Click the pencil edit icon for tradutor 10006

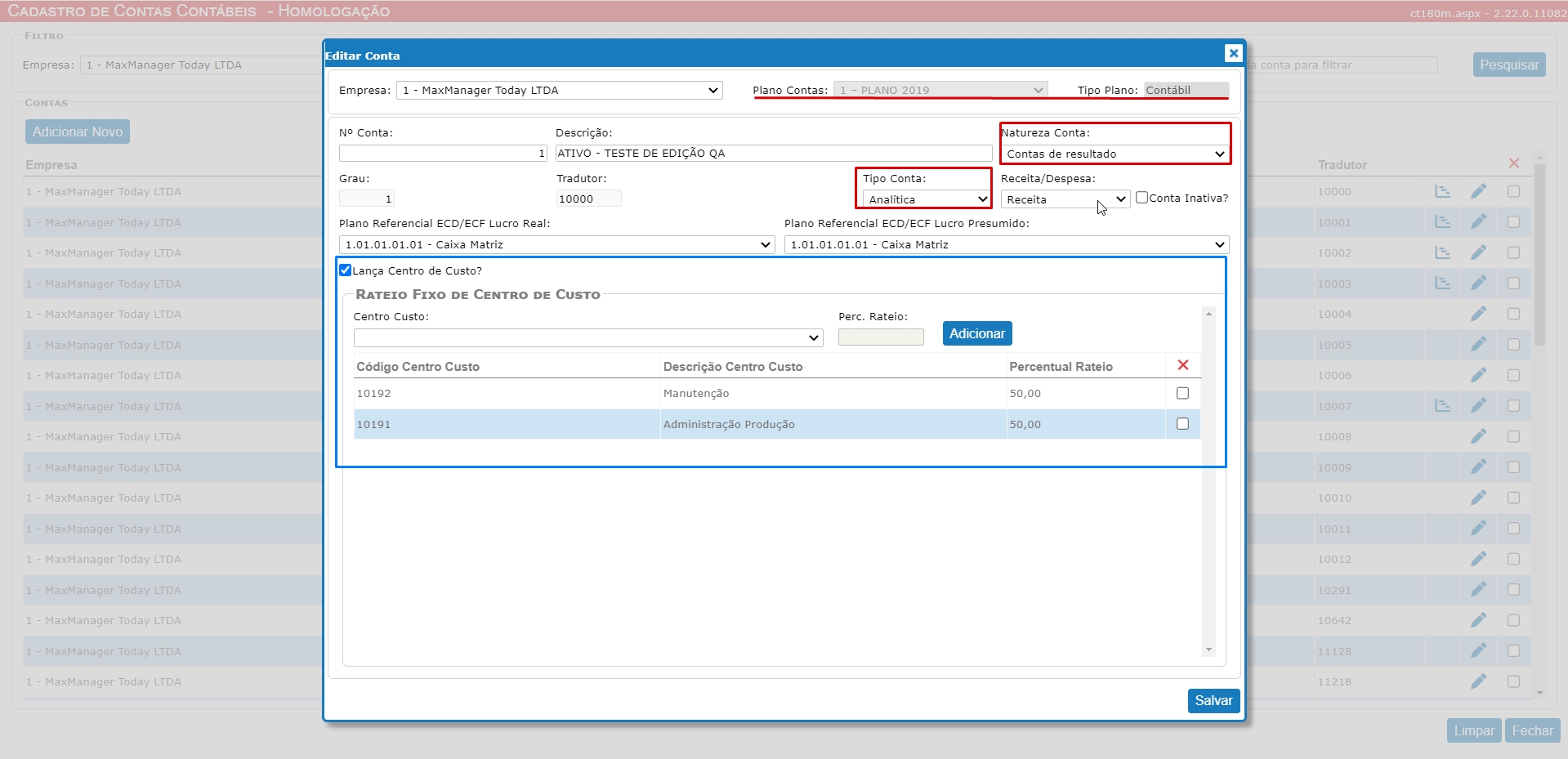coord(1478,375)
